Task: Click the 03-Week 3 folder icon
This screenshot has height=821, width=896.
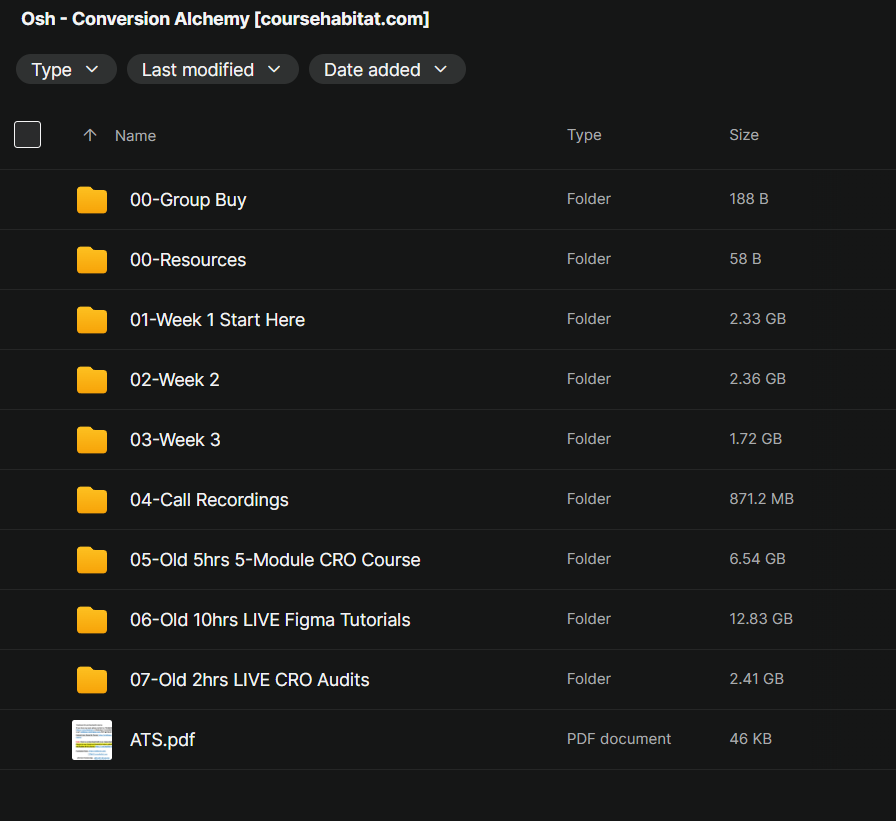Action: 91,439
